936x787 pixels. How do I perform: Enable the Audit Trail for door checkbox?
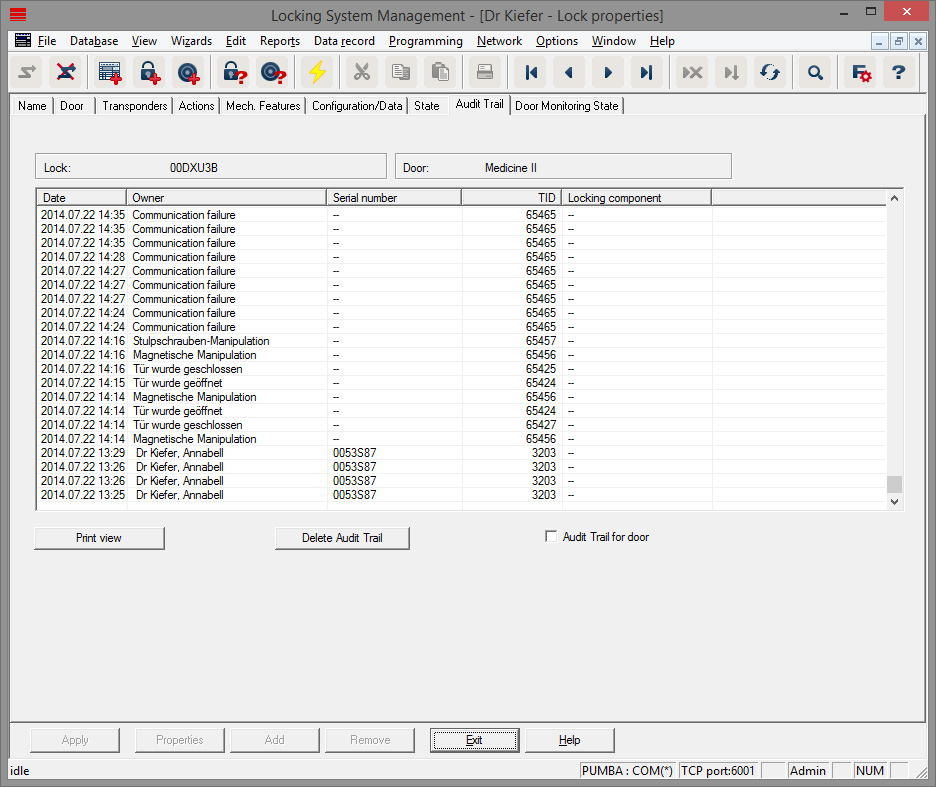[x=551, y=535]
